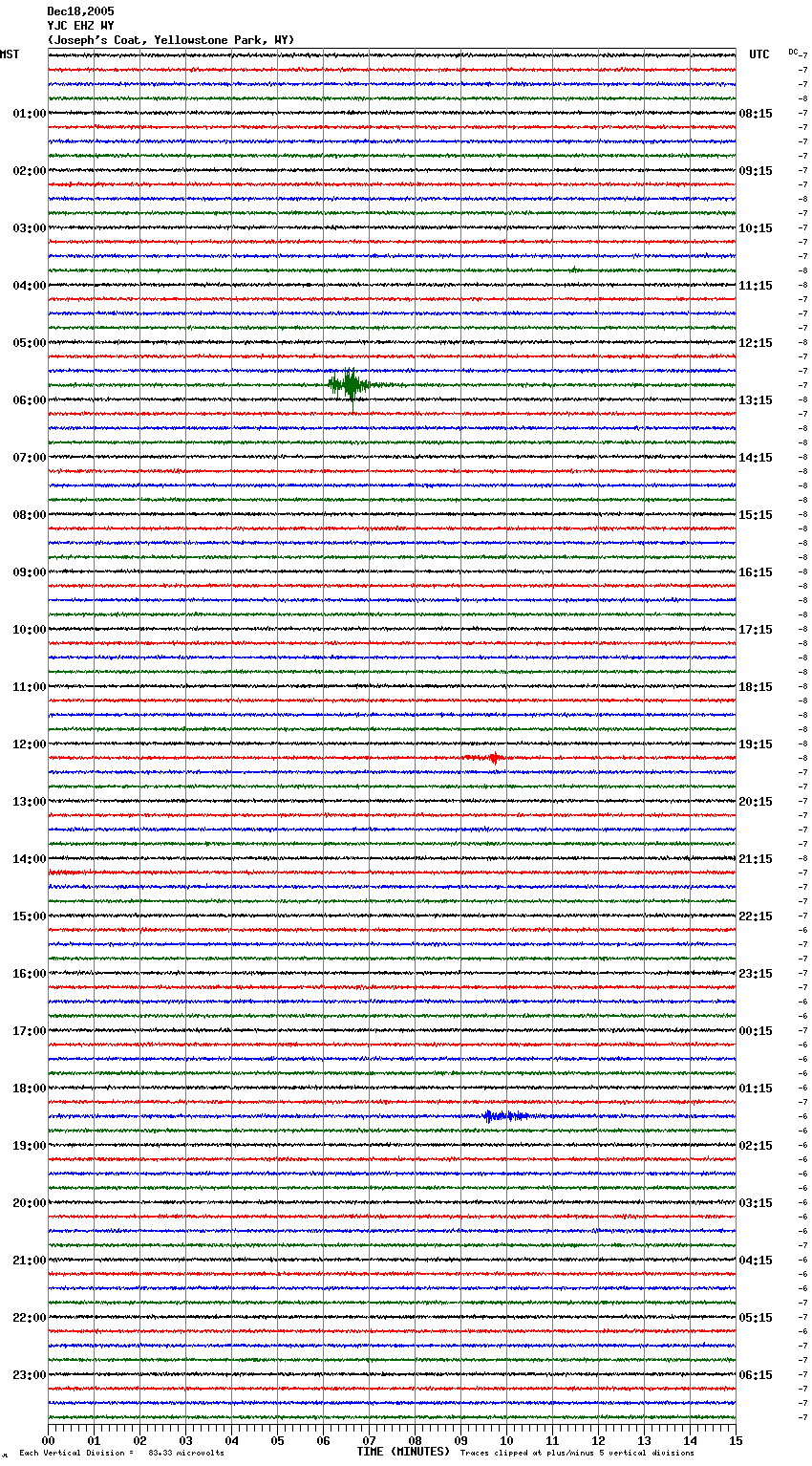Click the 14:15 UTC time label
Viewport: 812px width, 1466px height.
click(x=756, y=458)
